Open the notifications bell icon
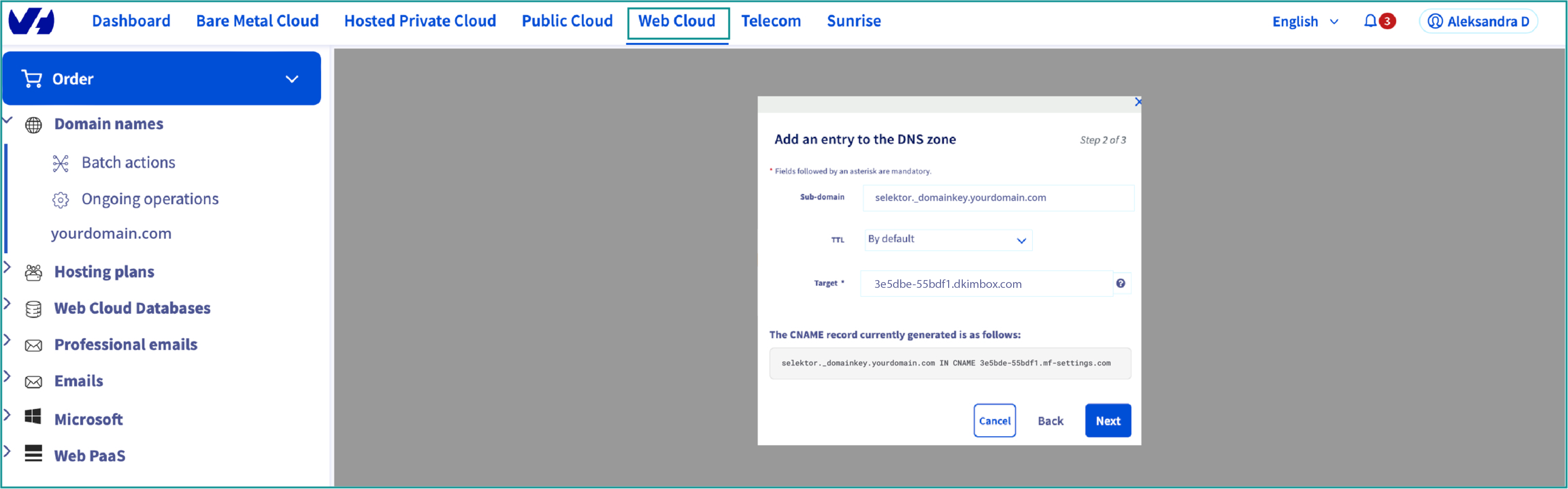 point(1370,21)
